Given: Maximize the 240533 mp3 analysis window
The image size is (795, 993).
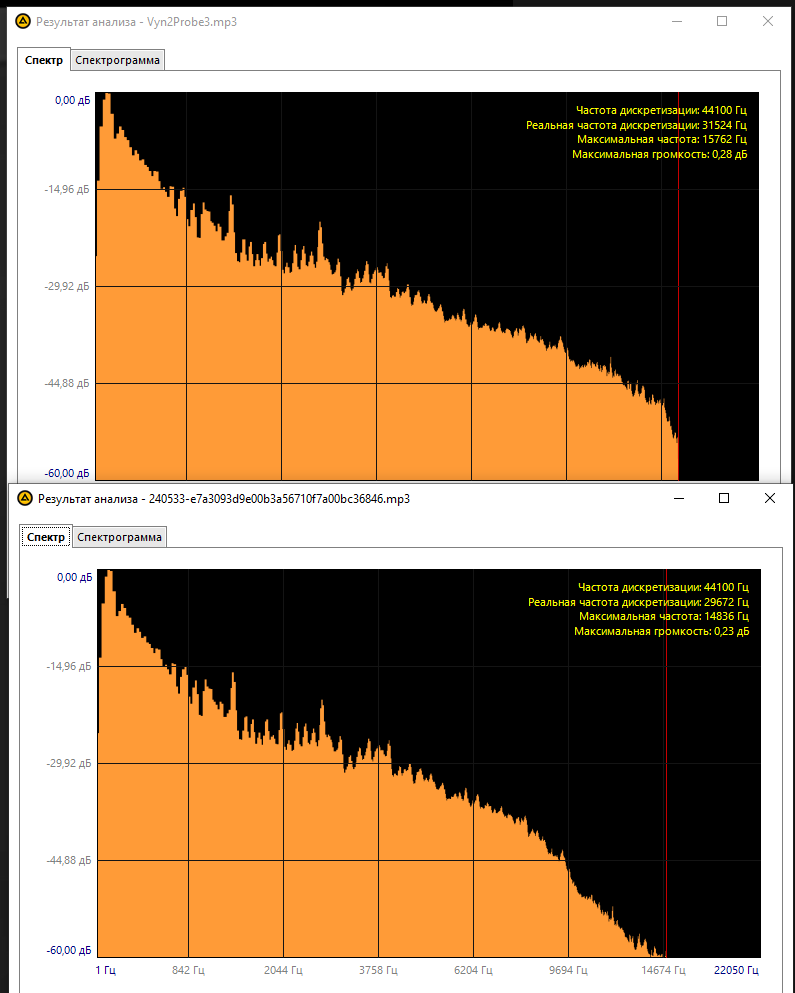Looking at the screenshot, I should click(724, 498).
